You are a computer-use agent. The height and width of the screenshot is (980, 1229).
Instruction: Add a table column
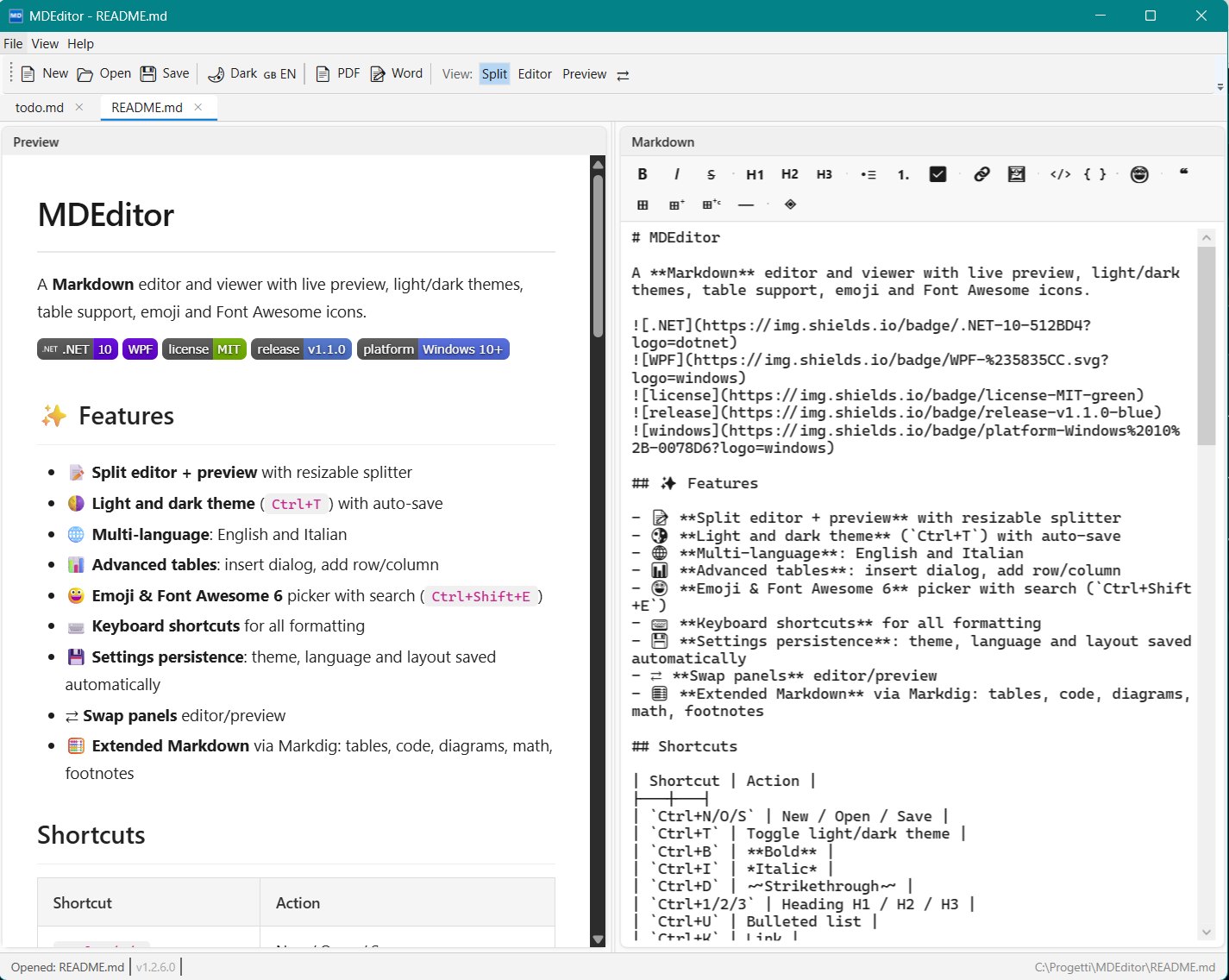point(712,204)
